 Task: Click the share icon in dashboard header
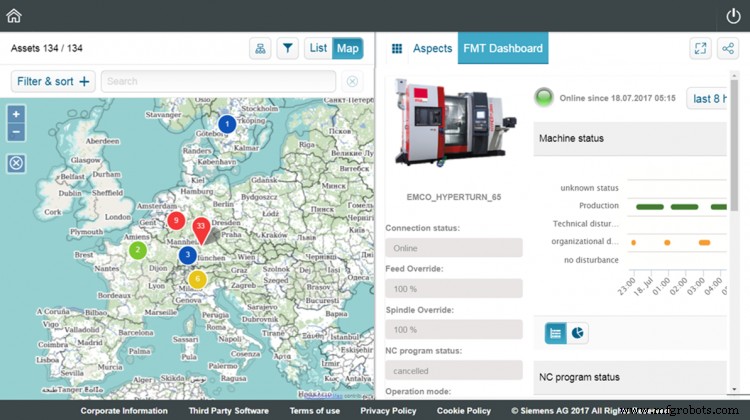pyautogui.click(x=728, y=48)
